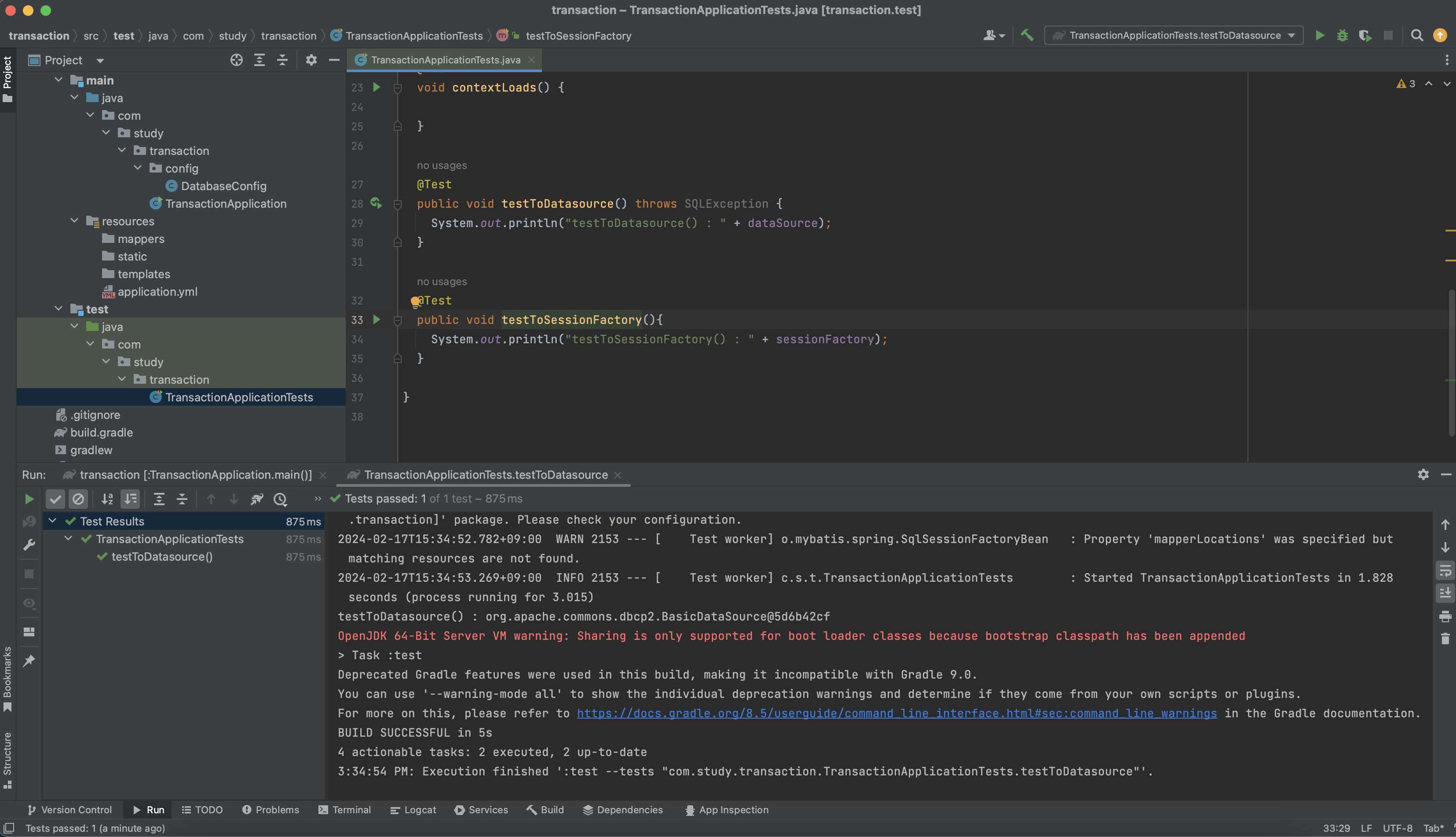Collapse all in Project panel

(282, 60)
